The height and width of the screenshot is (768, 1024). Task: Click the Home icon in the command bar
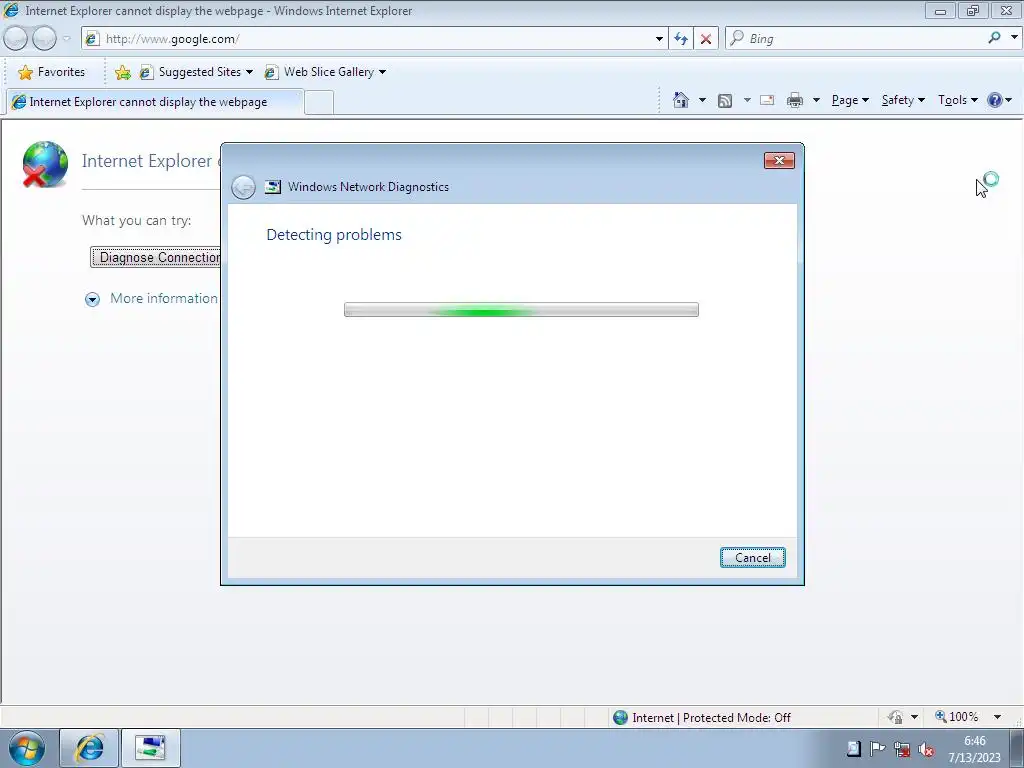(681, 100)
